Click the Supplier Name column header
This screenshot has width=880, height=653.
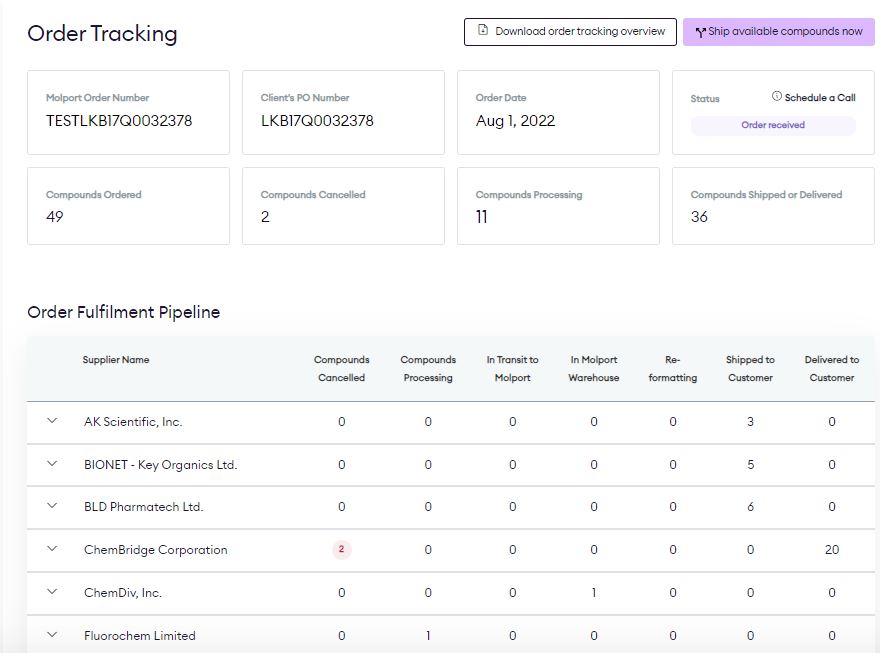(116, 360)
